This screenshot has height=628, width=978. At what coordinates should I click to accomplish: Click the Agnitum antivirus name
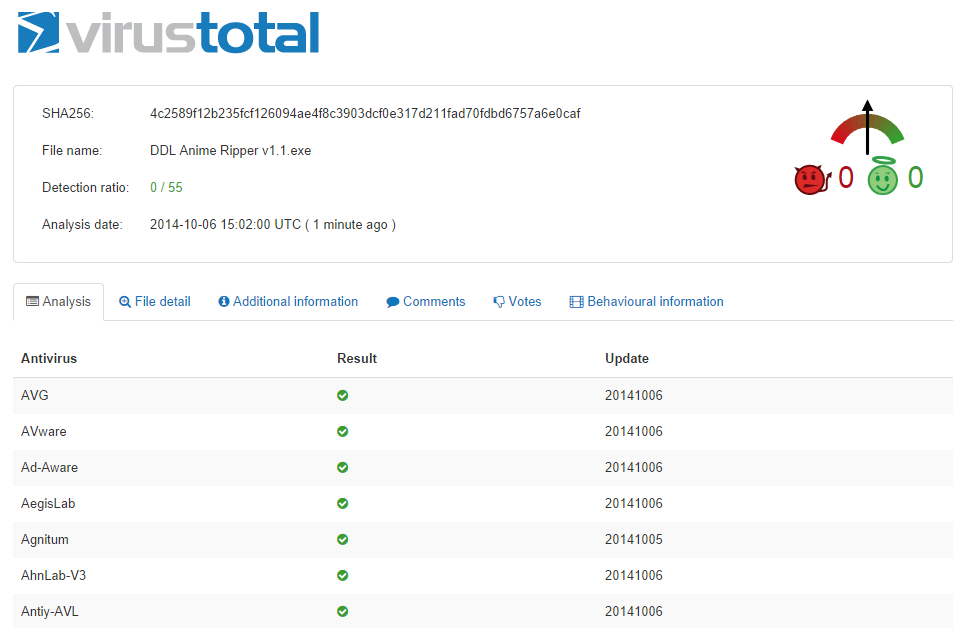click(x=45, y=539)
